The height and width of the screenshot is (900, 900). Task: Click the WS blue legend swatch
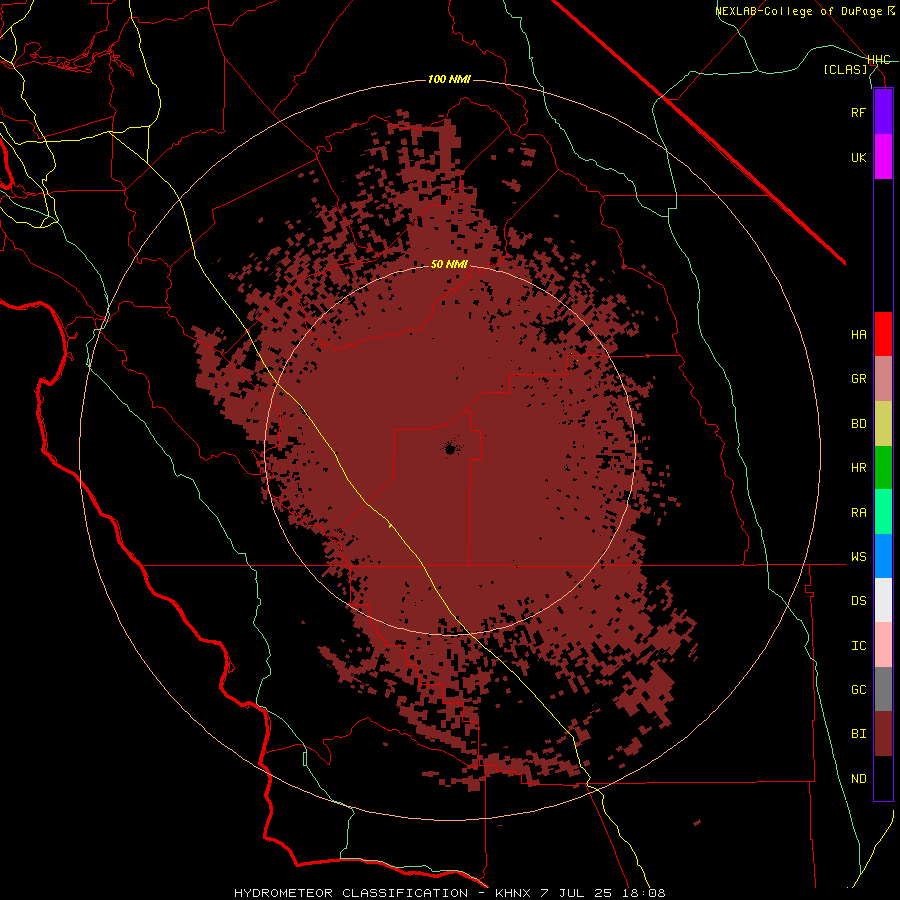point(883,556)
